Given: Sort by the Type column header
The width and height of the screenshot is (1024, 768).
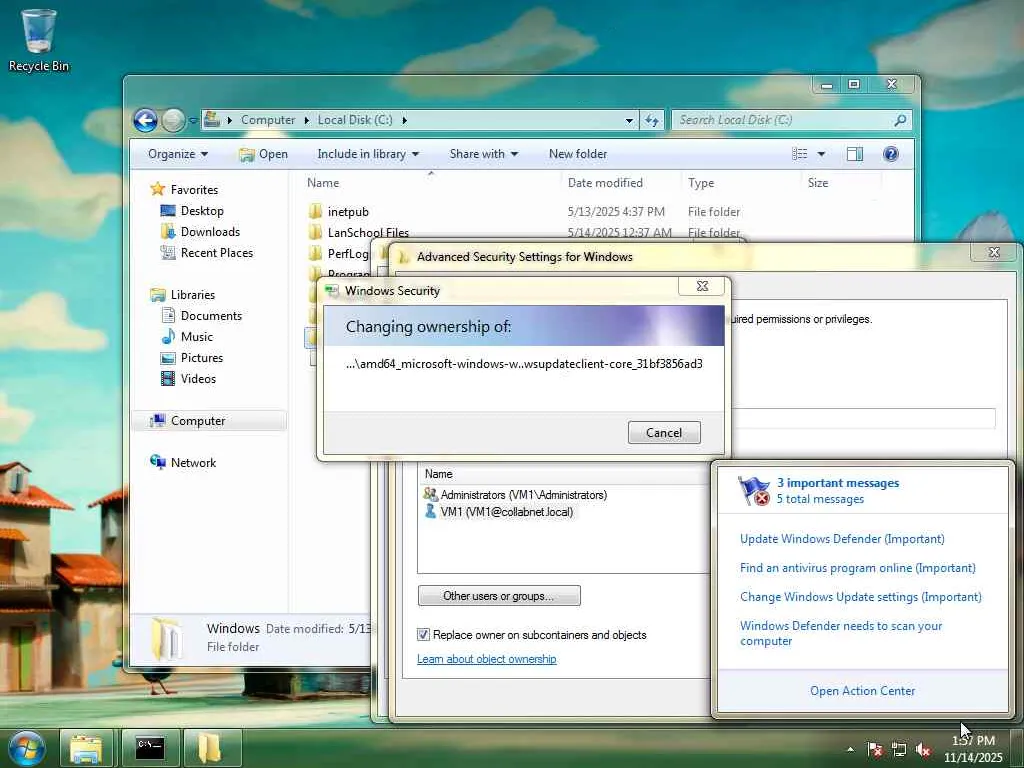Looking at the screenshot, I should 741,183.
